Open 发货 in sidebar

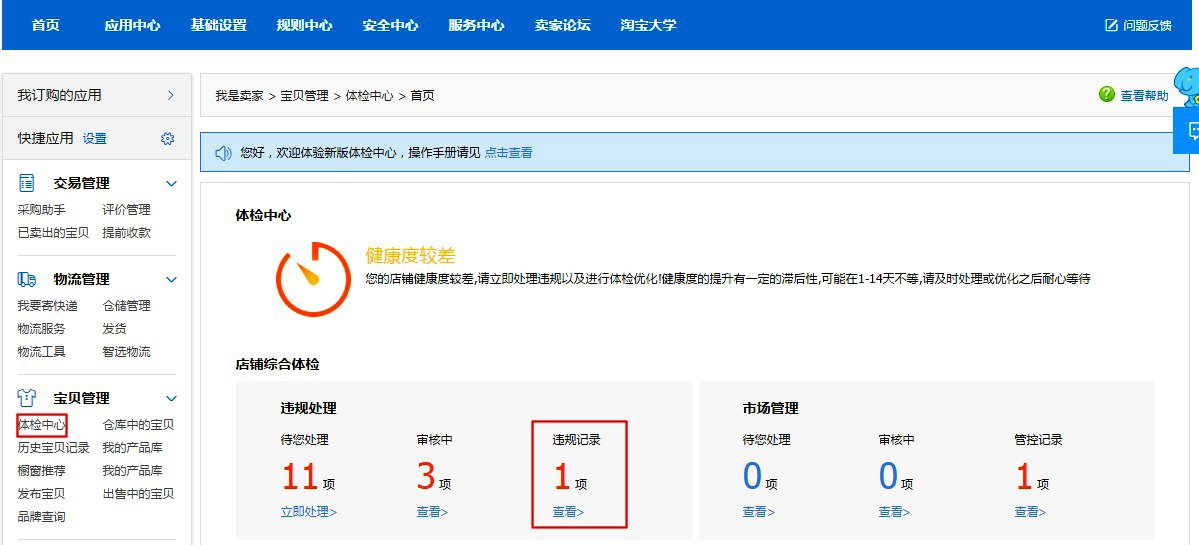(114, 329)
